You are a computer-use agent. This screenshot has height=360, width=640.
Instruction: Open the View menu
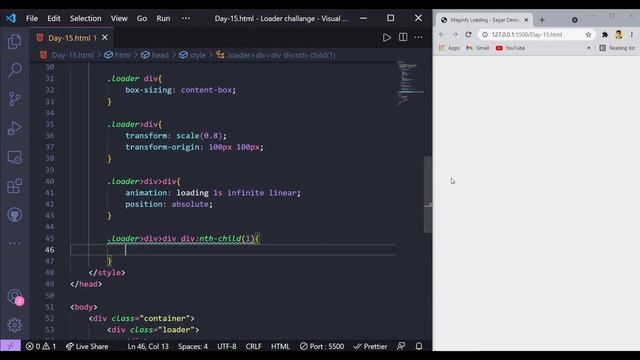tap(119, 18)
